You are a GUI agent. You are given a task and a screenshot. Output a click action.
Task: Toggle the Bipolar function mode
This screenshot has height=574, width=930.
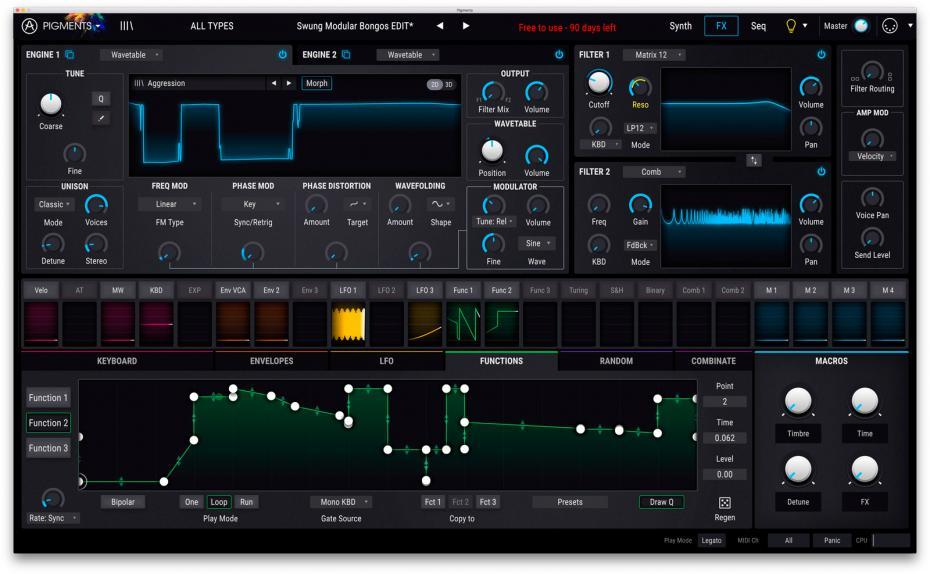(x=123, y=502)
